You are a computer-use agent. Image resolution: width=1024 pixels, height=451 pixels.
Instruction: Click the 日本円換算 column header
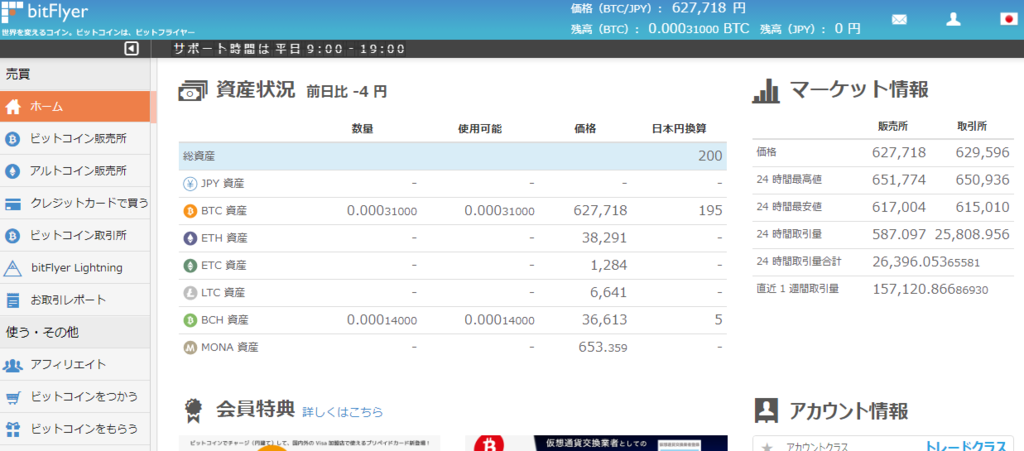point(679,129)
